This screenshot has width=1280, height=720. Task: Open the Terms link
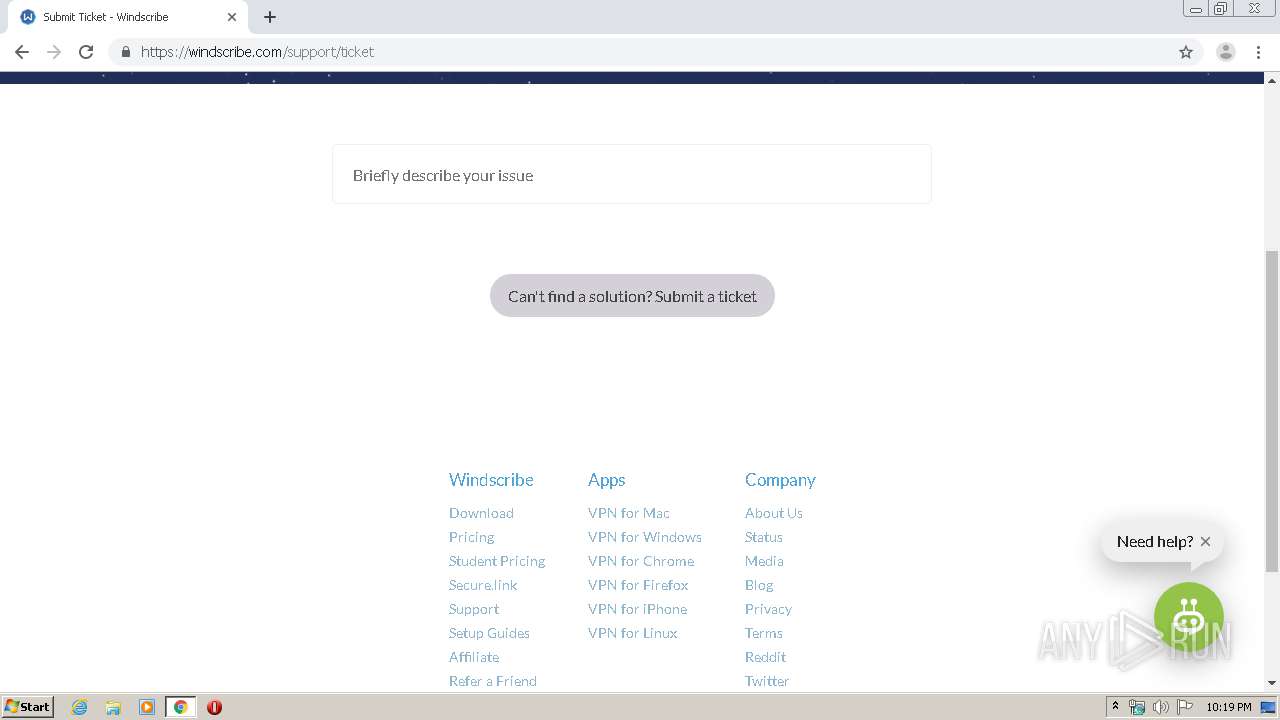click(x=764, y=633)
